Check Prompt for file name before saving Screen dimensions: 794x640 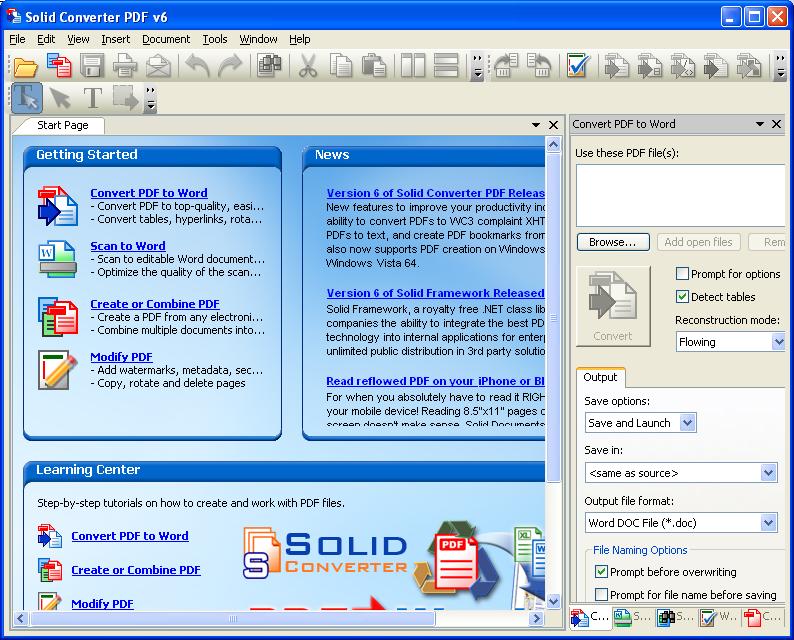pyautogui.click(x=601, y=594)
